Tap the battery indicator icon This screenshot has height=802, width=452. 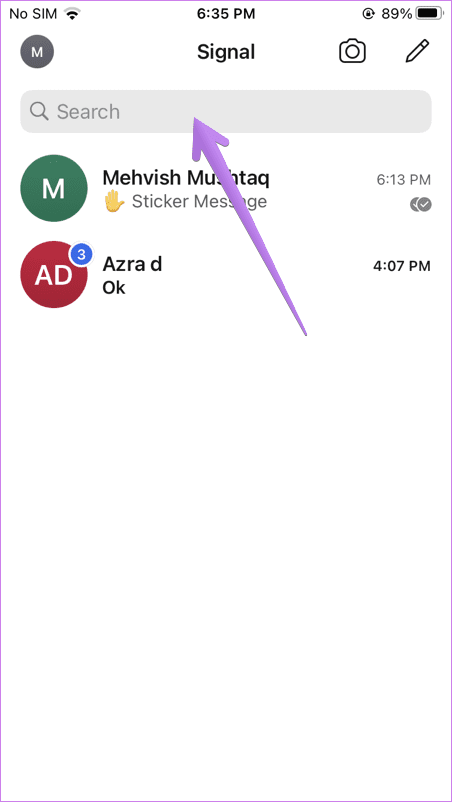coord(431,14)
